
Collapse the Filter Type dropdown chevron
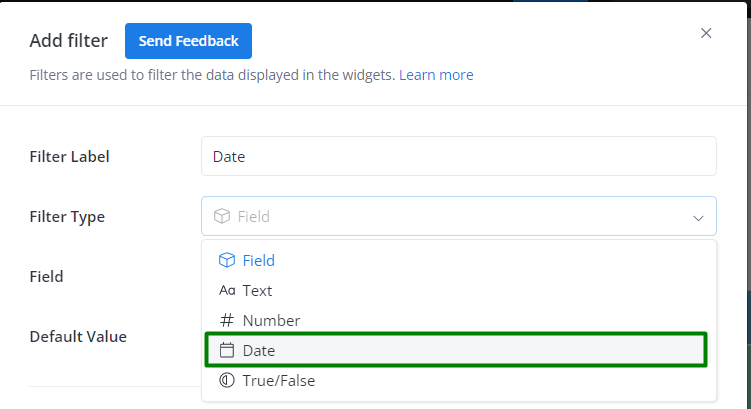tap(698, 218)
